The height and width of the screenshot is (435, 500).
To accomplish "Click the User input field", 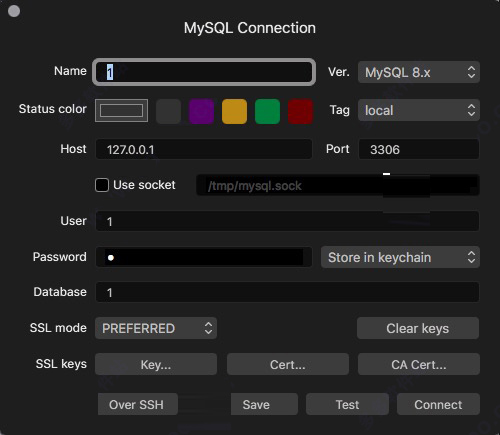I will 287,221.
